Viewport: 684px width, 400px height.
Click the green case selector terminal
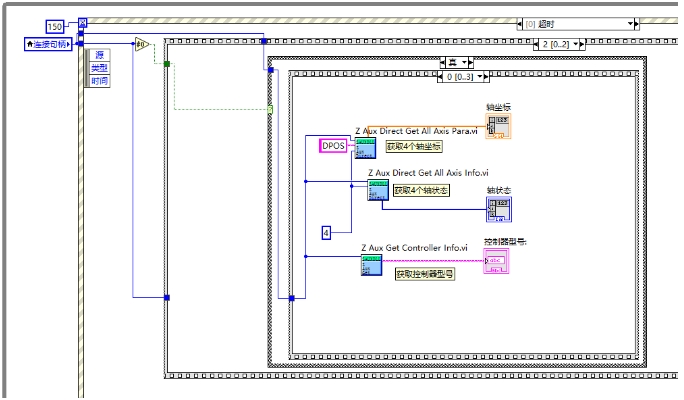pos(270,109)
